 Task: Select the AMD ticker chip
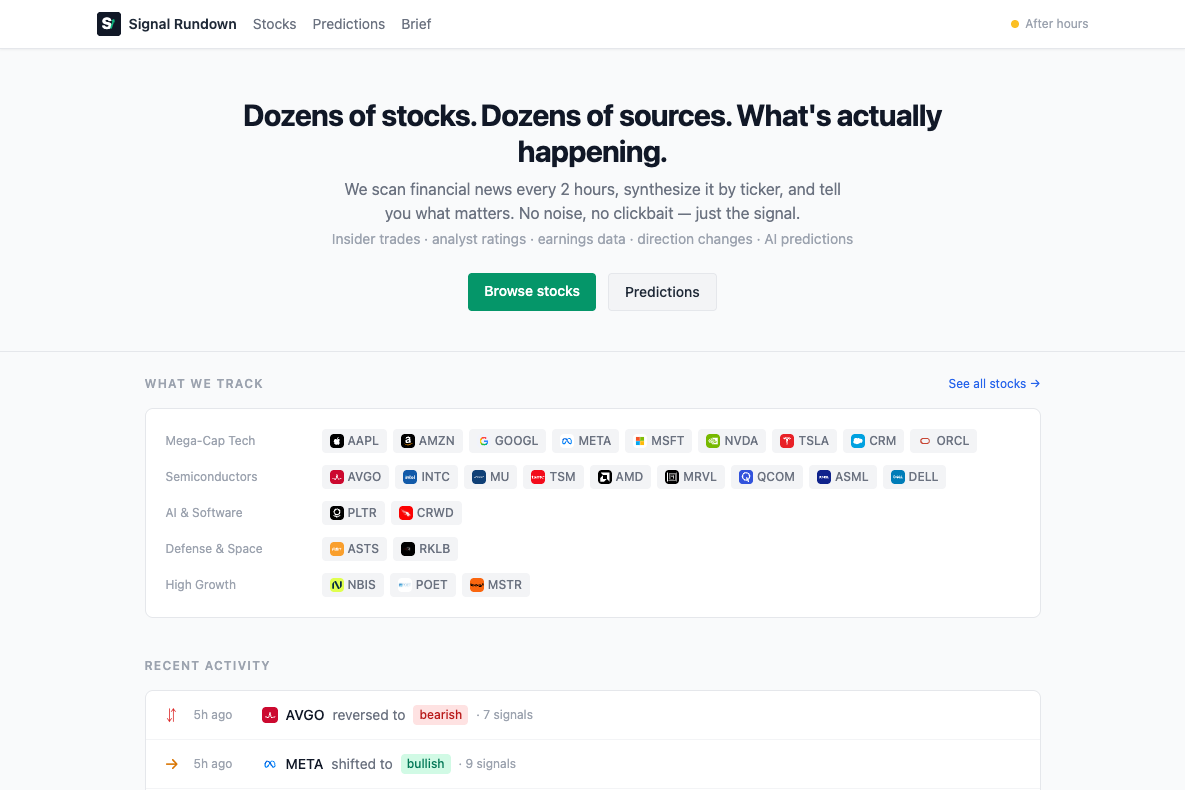click(620, 477)
